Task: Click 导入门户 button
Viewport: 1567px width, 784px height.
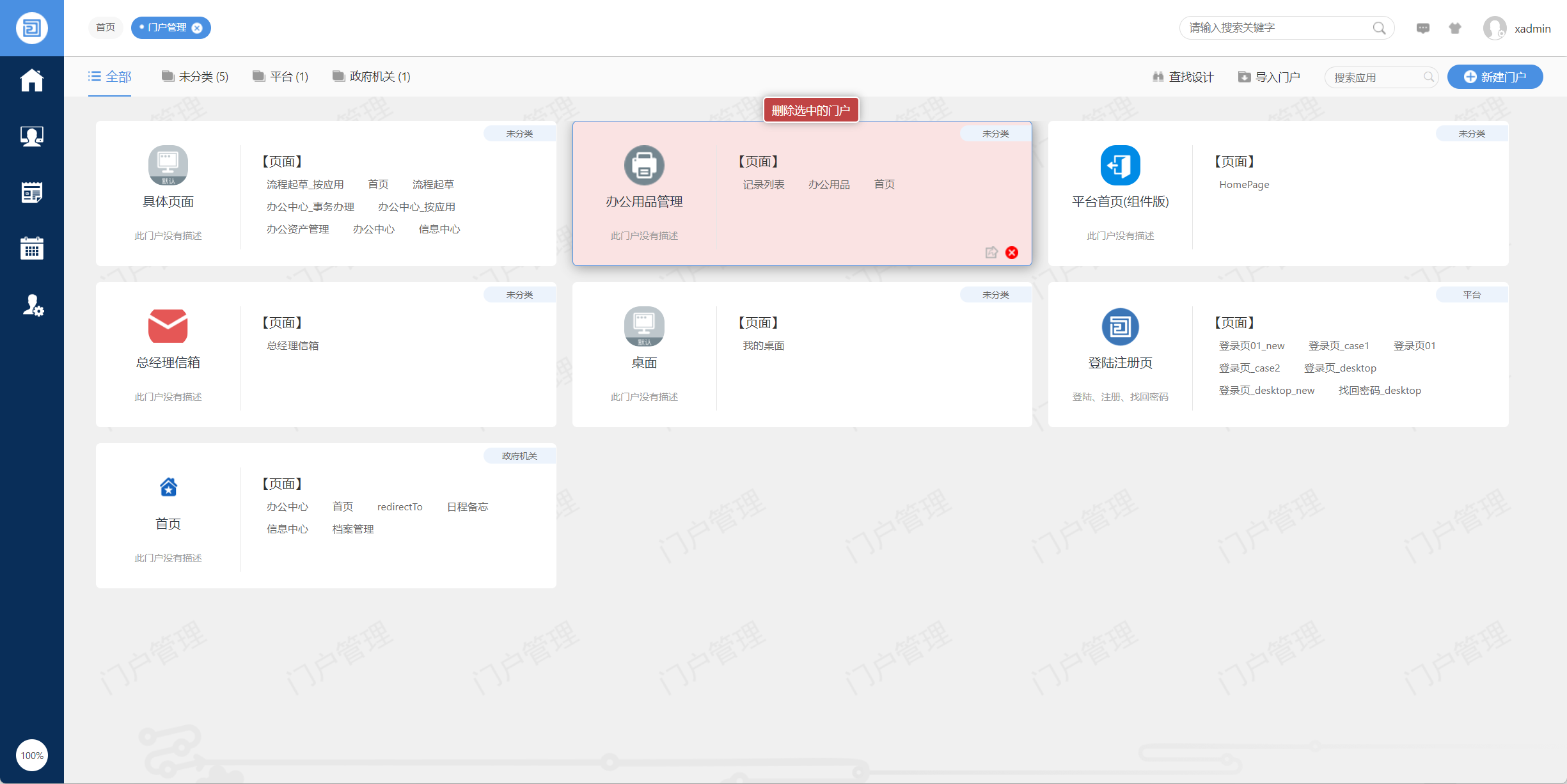Action: (x=1269, y=77)
